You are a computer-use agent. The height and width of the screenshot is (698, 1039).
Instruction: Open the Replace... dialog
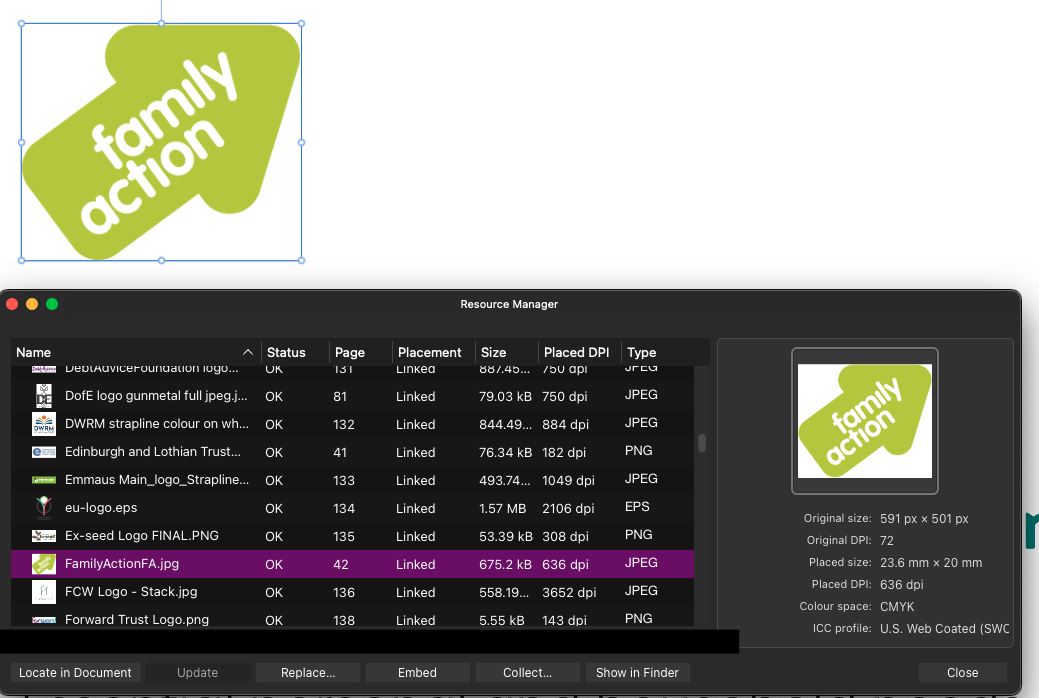click(308, 672)
